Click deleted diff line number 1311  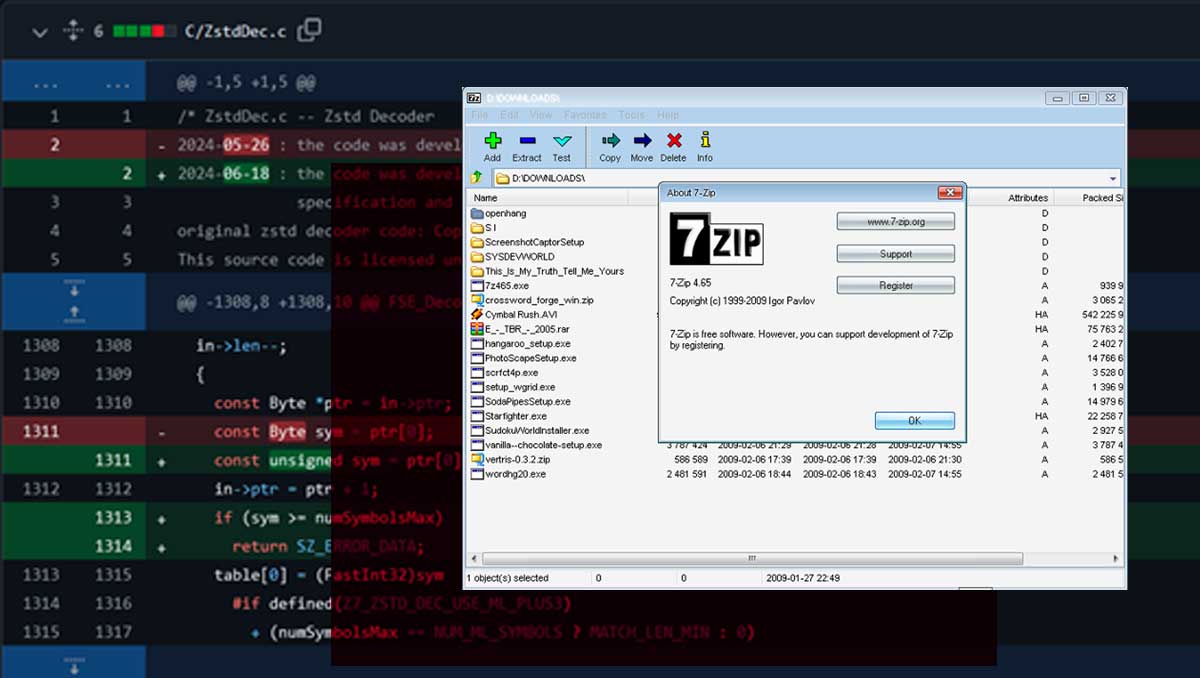click(x=40, y=432)
